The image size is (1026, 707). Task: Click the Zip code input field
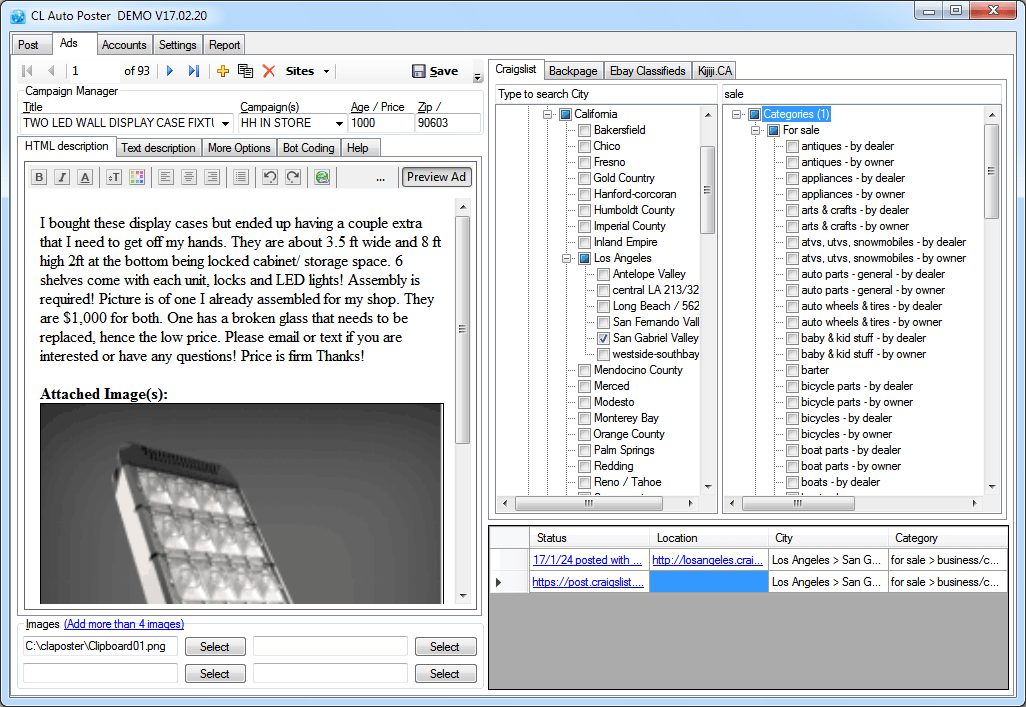446,123
